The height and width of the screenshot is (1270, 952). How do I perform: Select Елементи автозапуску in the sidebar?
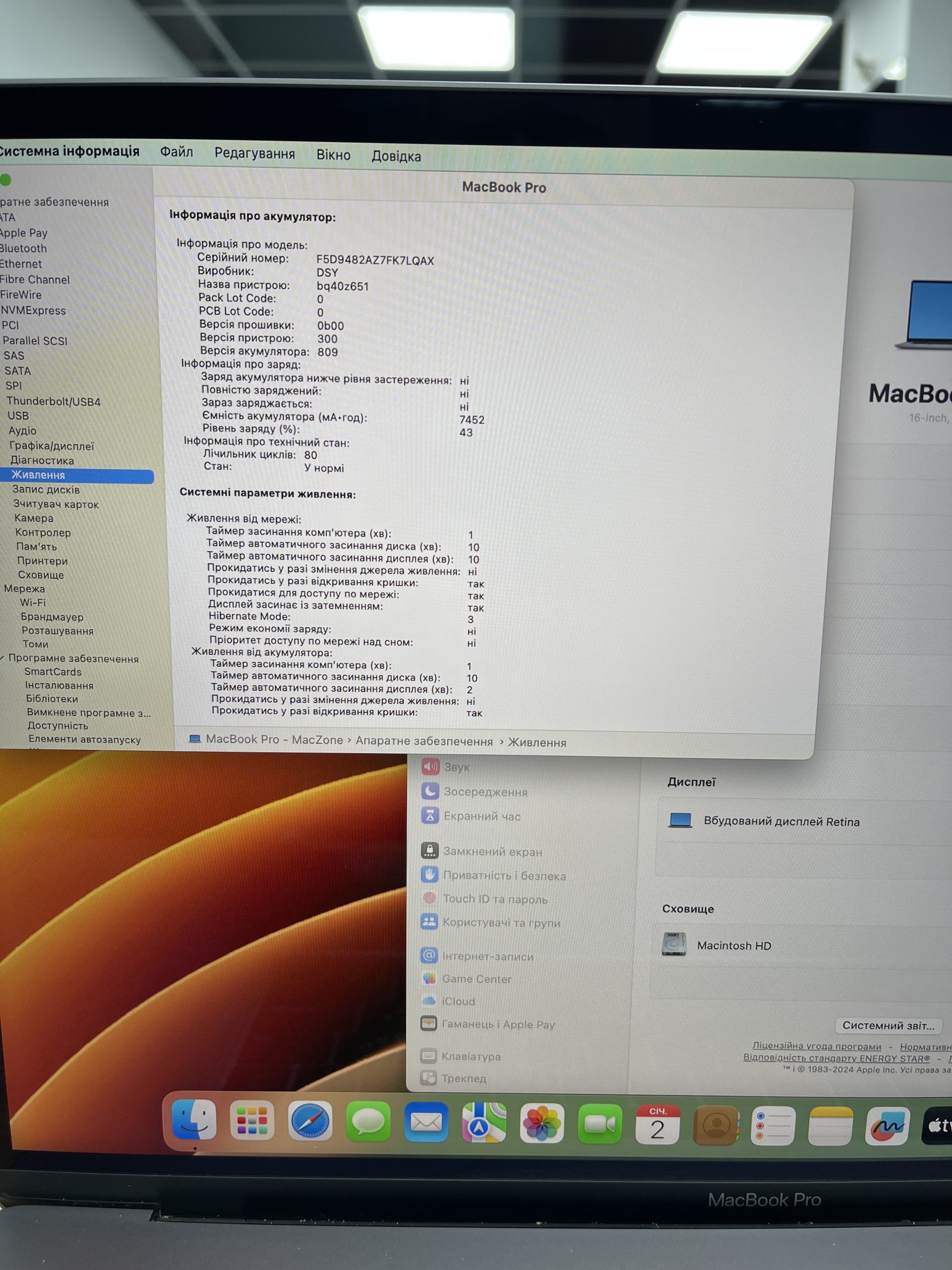[x=84, y=739]
